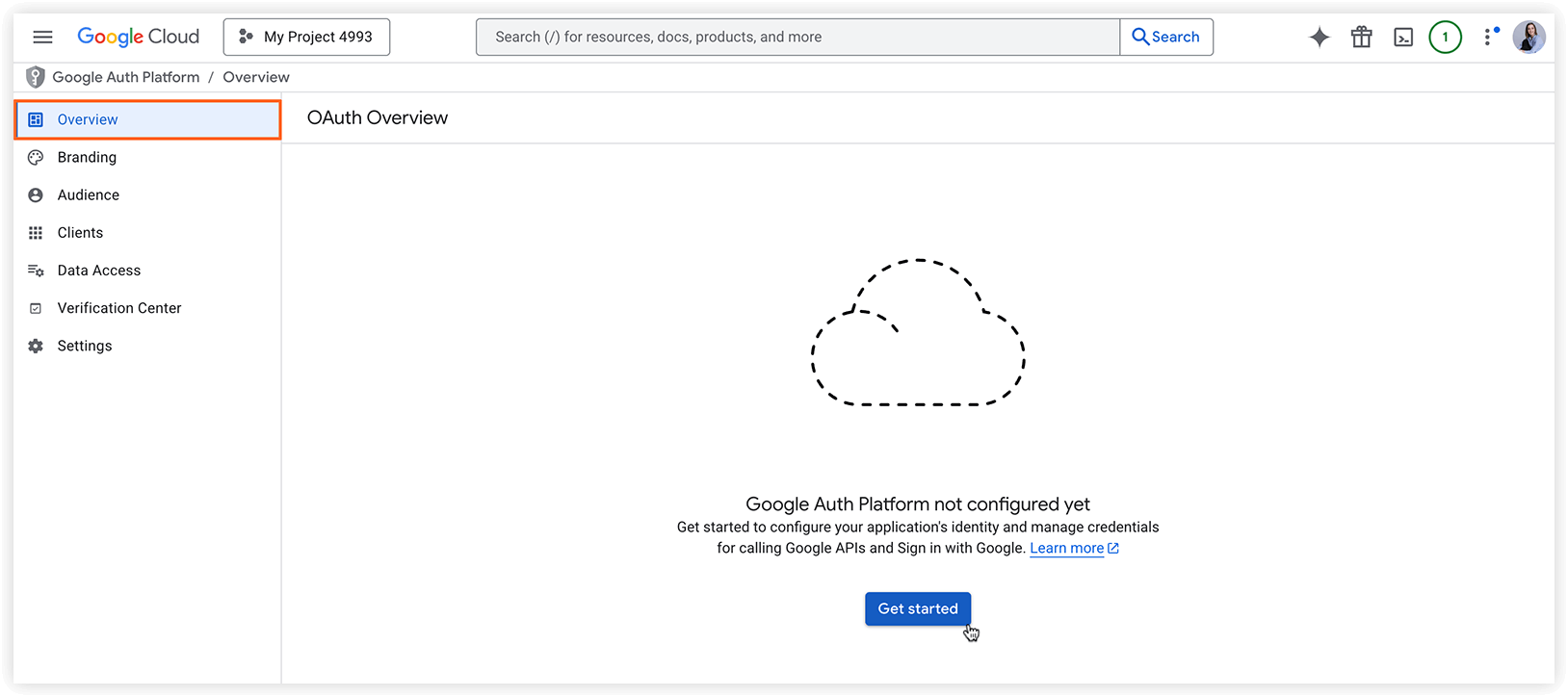The image size is (1568, 697).
Task: Click the OAuth Overview heading
Action: pyautogui.click(x=378, y=117)
